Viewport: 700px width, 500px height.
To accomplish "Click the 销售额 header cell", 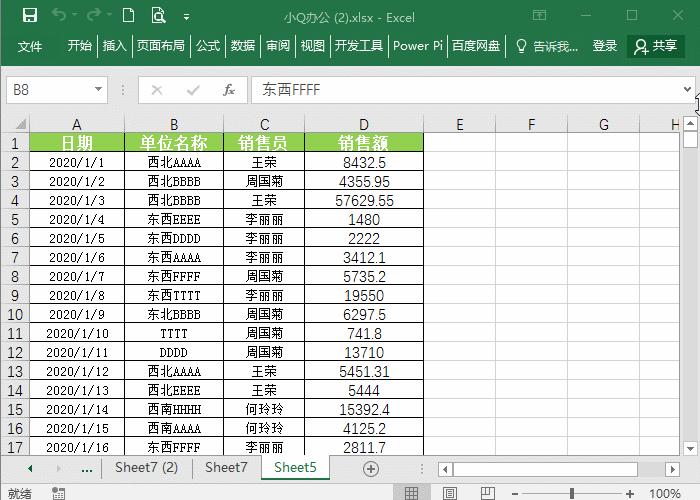I will (x=364, y=143).
